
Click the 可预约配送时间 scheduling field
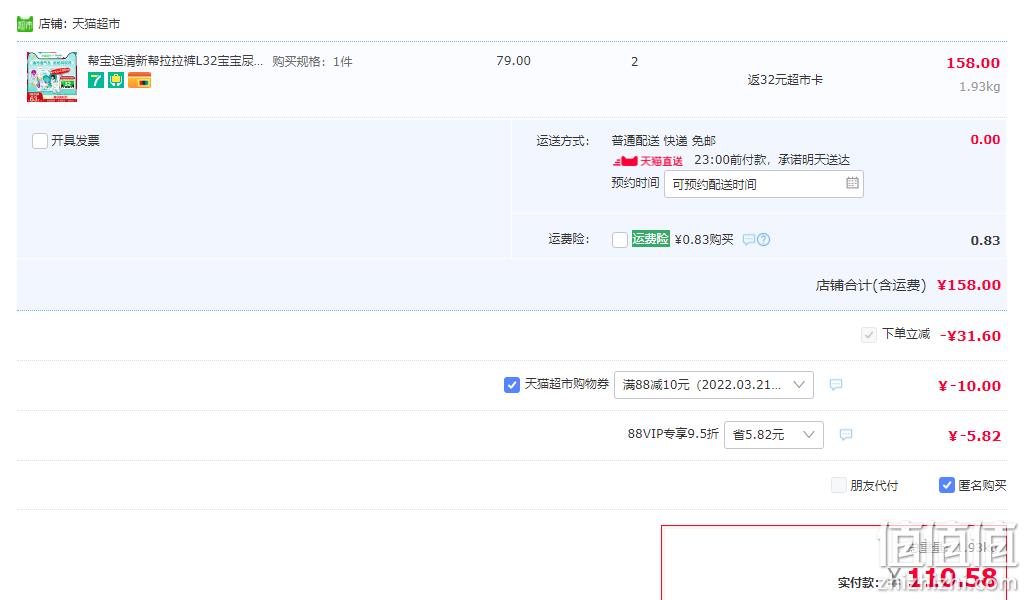764,184
